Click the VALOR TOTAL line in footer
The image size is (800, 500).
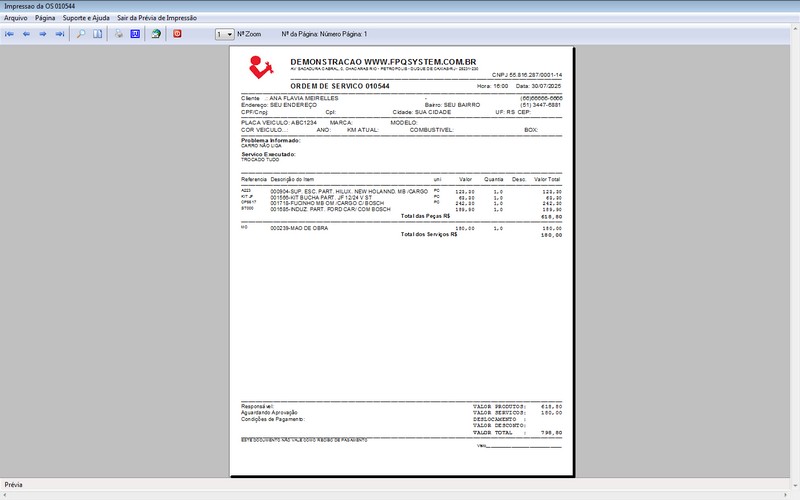pyautogui.click(x=518, y=432)
